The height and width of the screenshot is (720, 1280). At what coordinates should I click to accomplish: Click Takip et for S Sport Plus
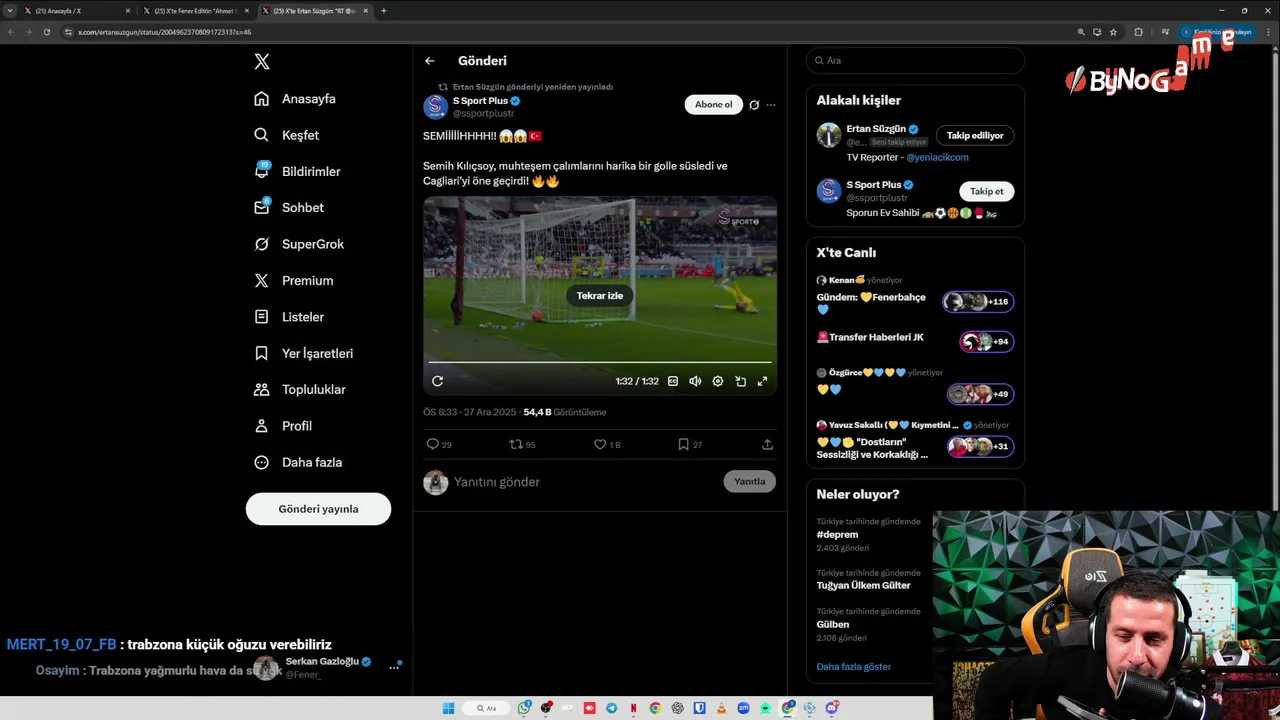coord(986,191)
